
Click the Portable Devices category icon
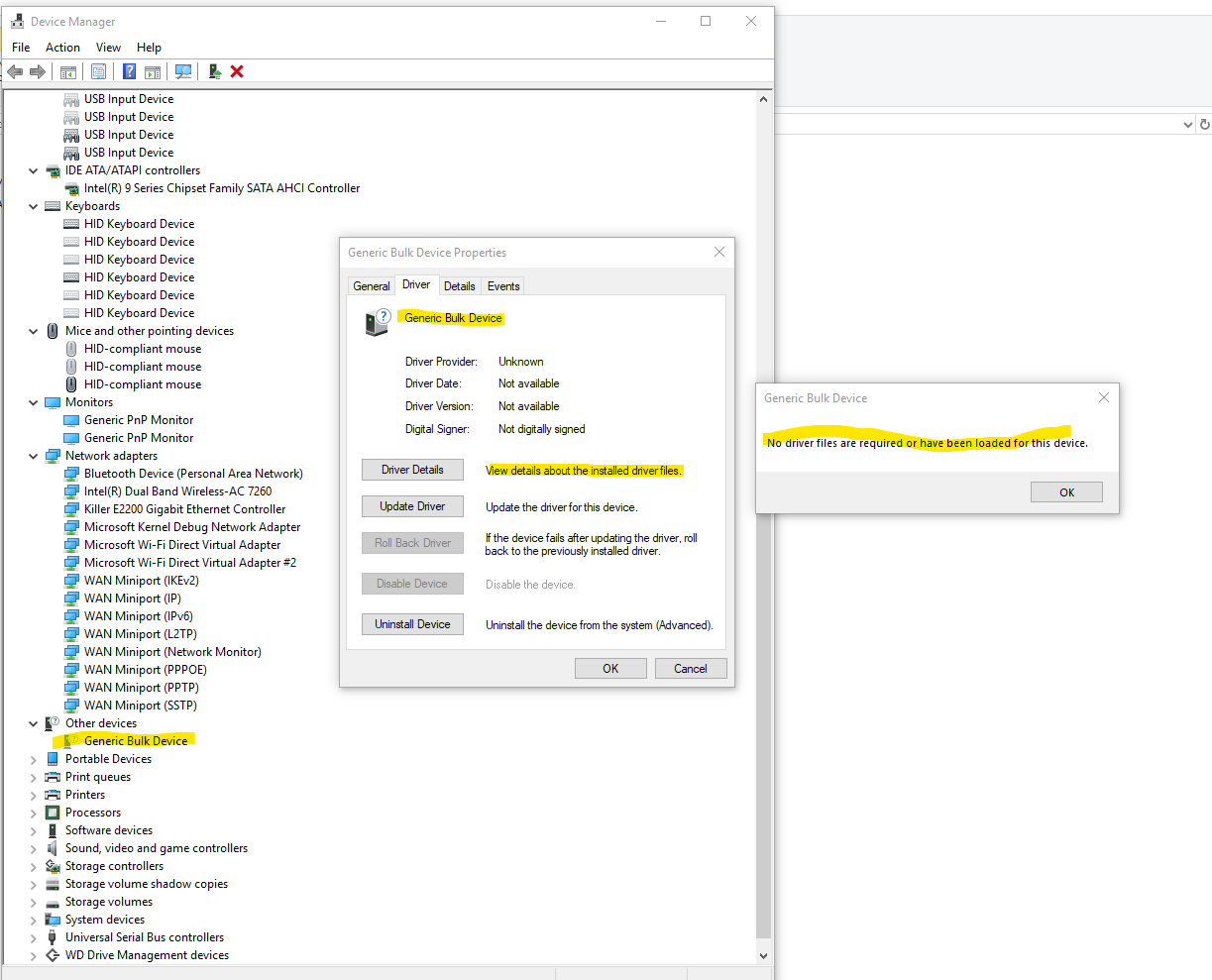(53, 759)
